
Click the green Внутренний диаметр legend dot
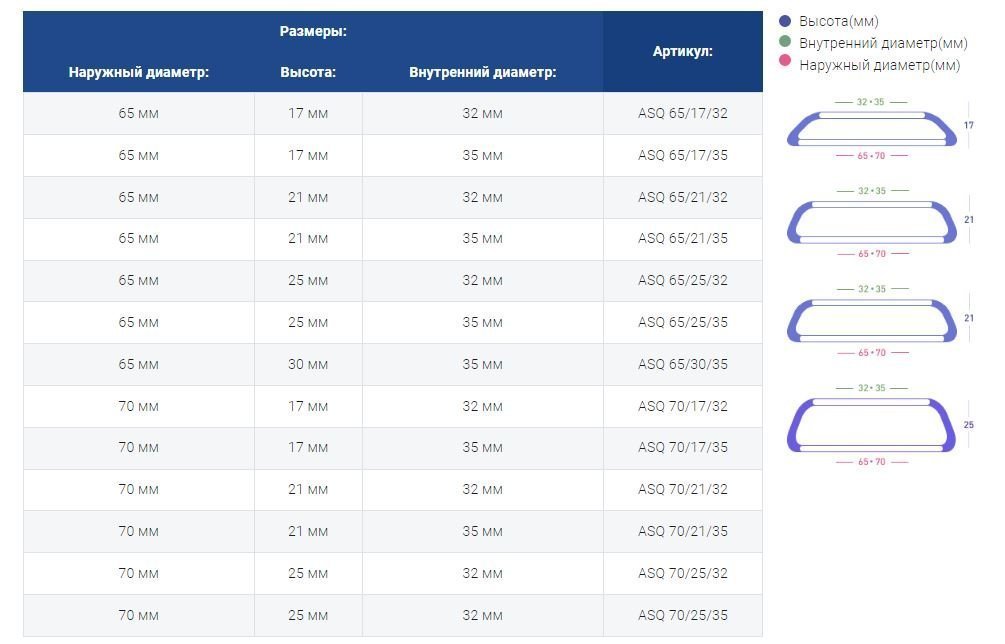(x=785, y=43)
